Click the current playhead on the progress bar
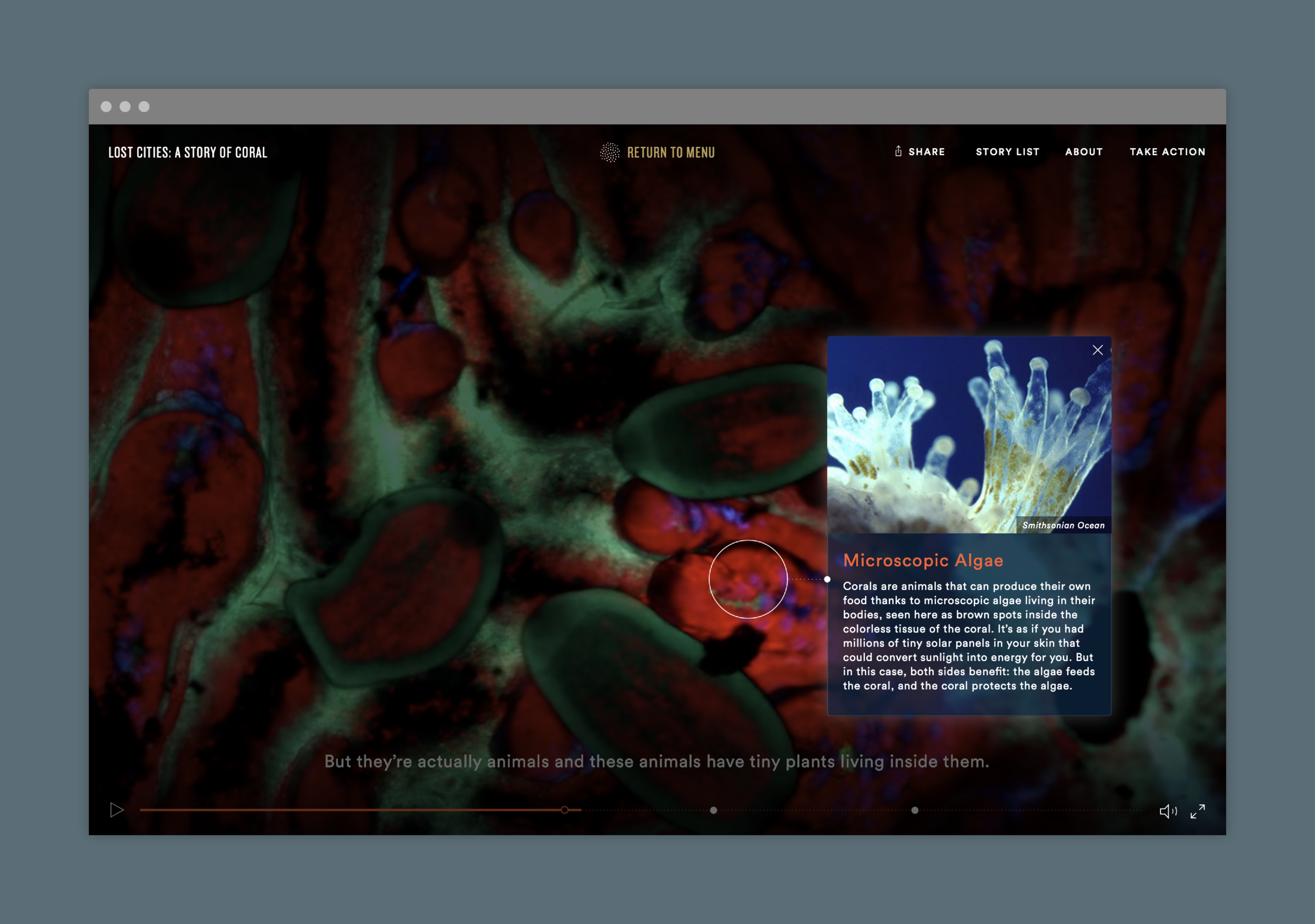 point(565,810)
